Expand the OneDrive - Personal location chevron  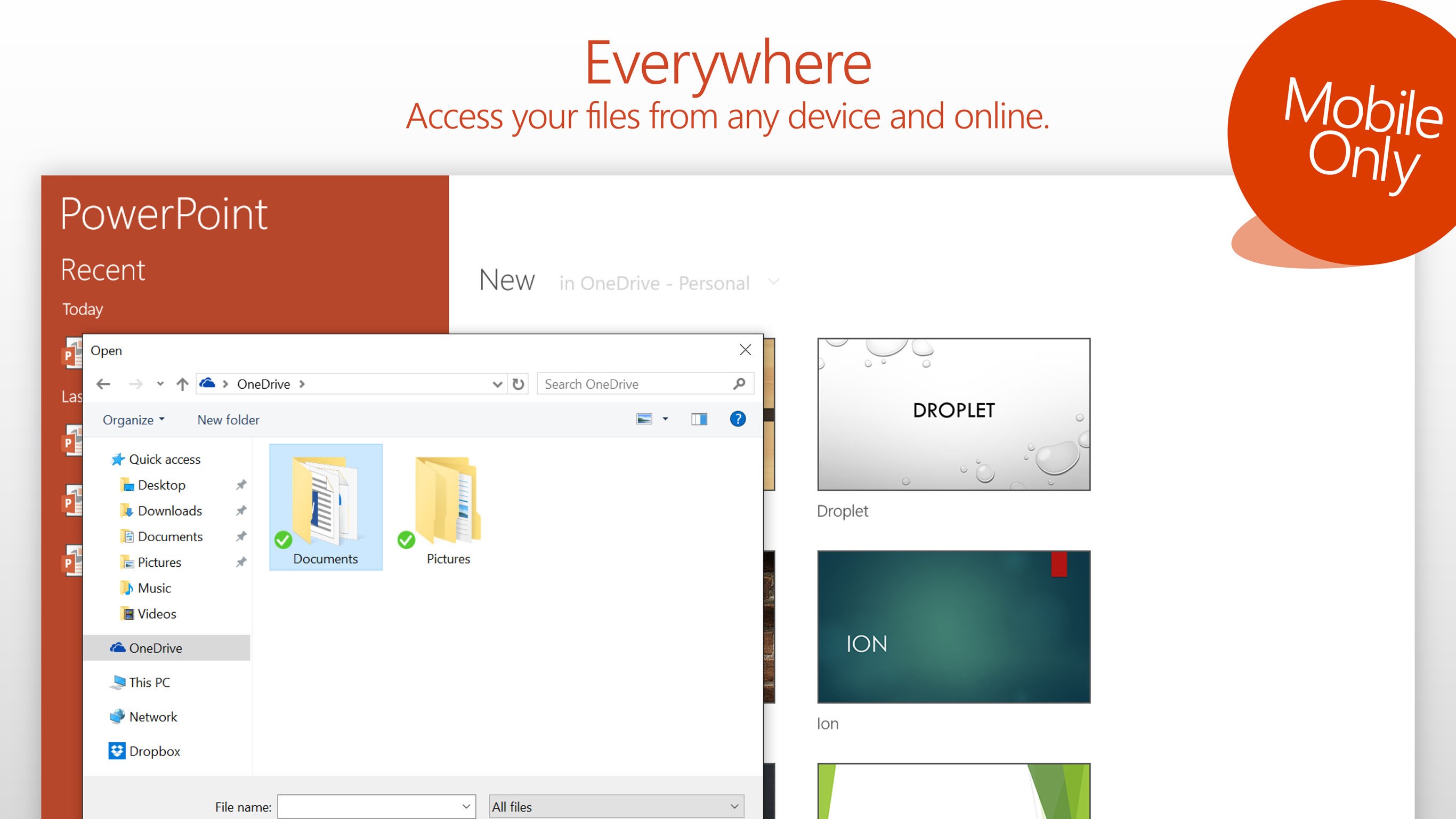point(774,282)
